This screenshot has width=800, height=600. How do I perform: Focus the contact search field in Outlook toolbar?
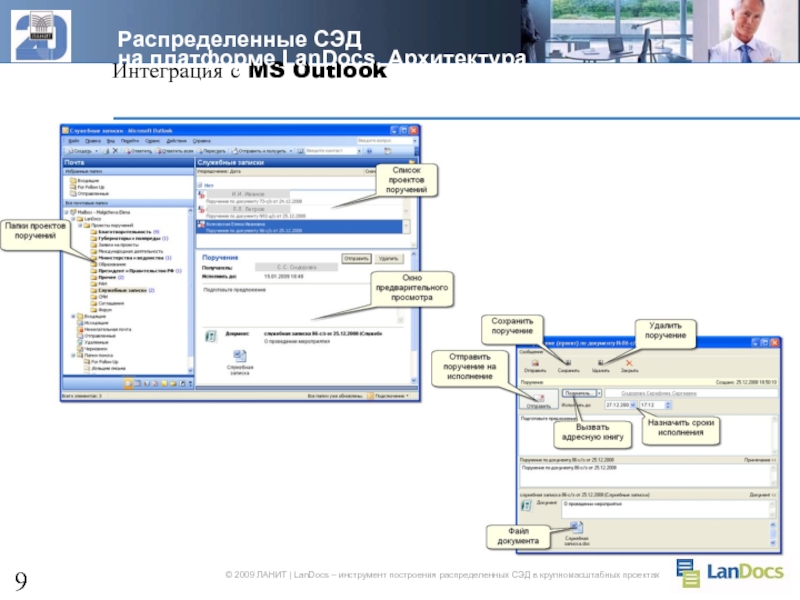pyautogui.click(x=331, y=151)
